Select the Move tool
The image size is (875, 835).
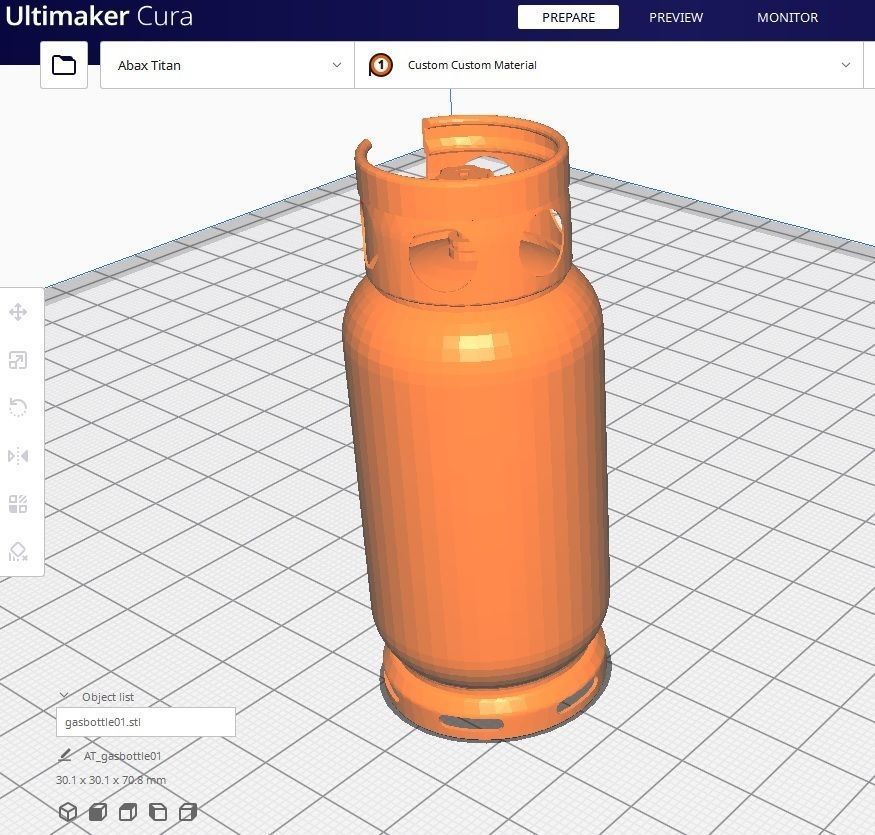click(x=18, y=312)
